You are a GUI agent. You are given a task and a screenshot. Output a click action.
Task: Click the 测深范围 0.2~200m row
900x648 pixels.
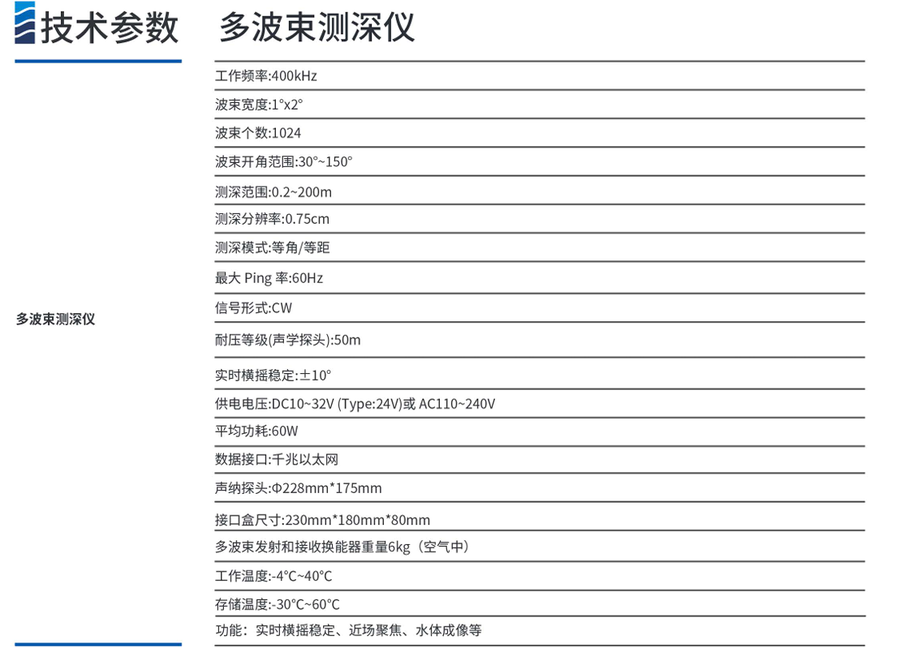click(x=273, y=192)
